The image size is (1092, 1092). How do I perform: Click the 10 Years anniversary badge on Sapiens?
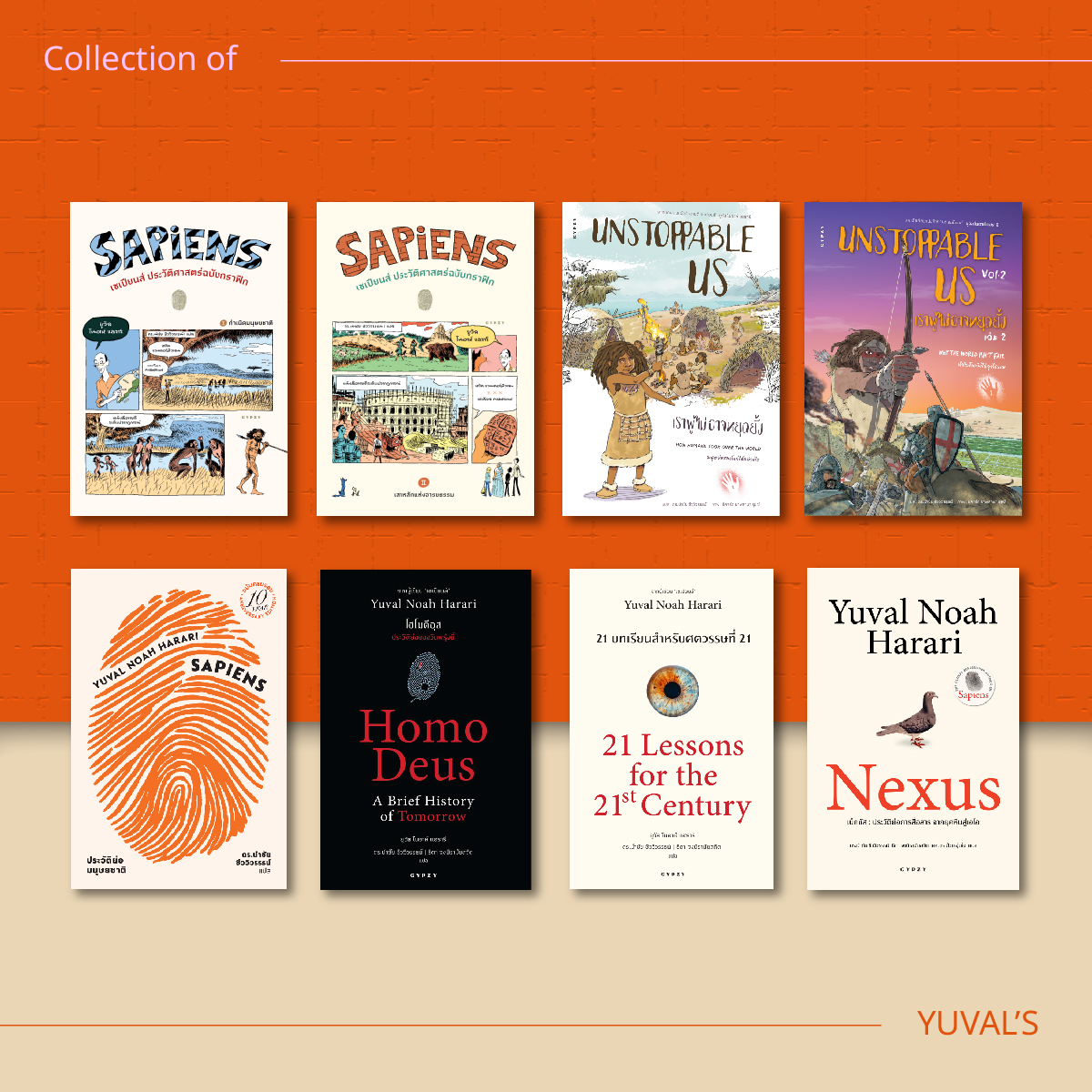pos(257,603)
